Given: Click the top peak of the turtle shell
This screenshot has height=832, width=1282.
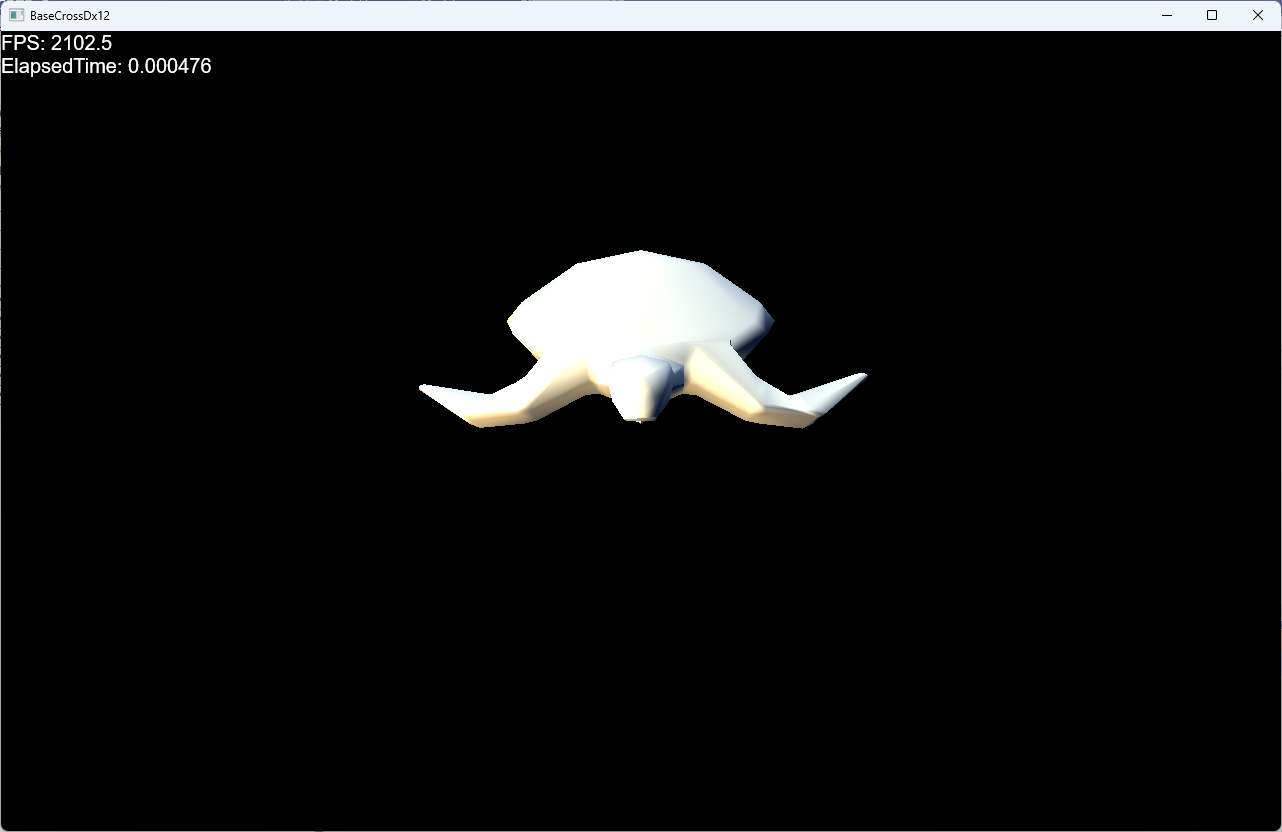Looking at the screenshot, I should [x=640, y=254].
